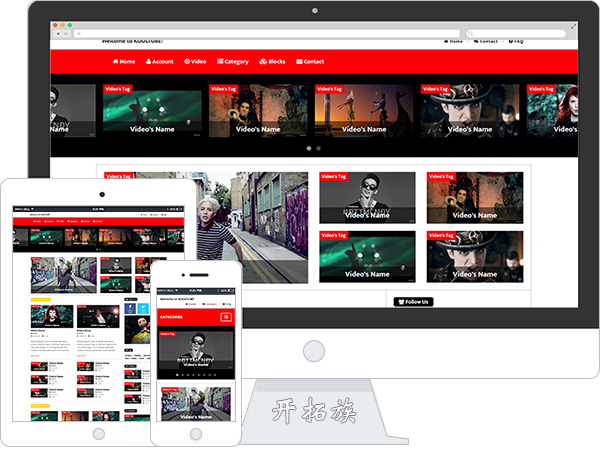Open the cartoon character thumbnail on the tablet
600x450 pixels.
137,330
